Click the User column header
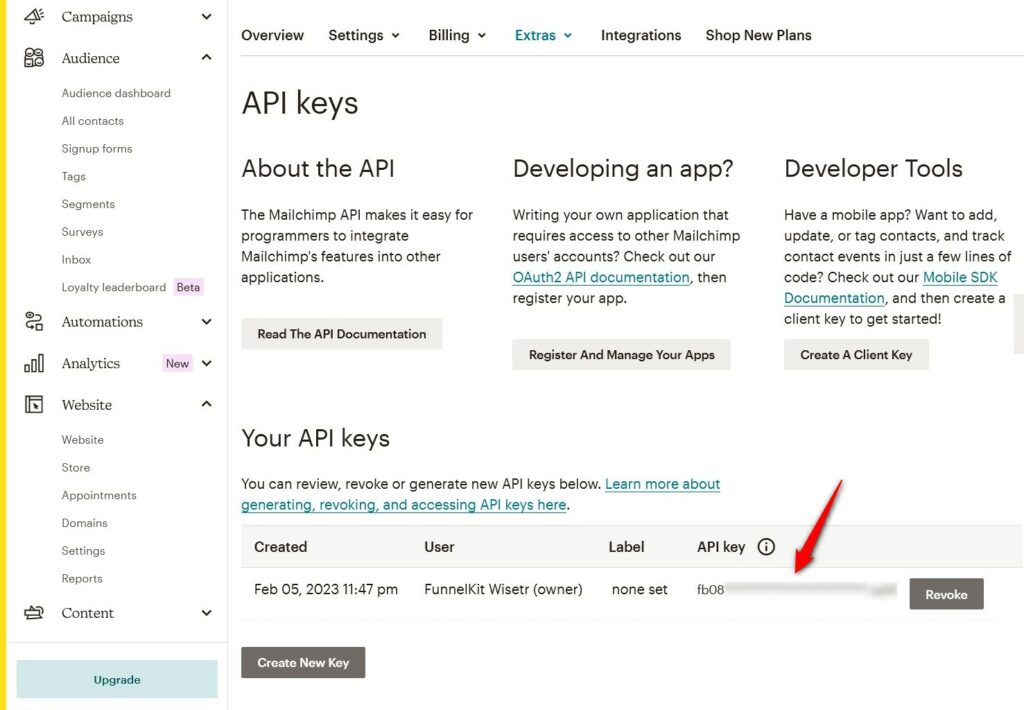This screenshot has height=710, width=1024. point(439,547)
